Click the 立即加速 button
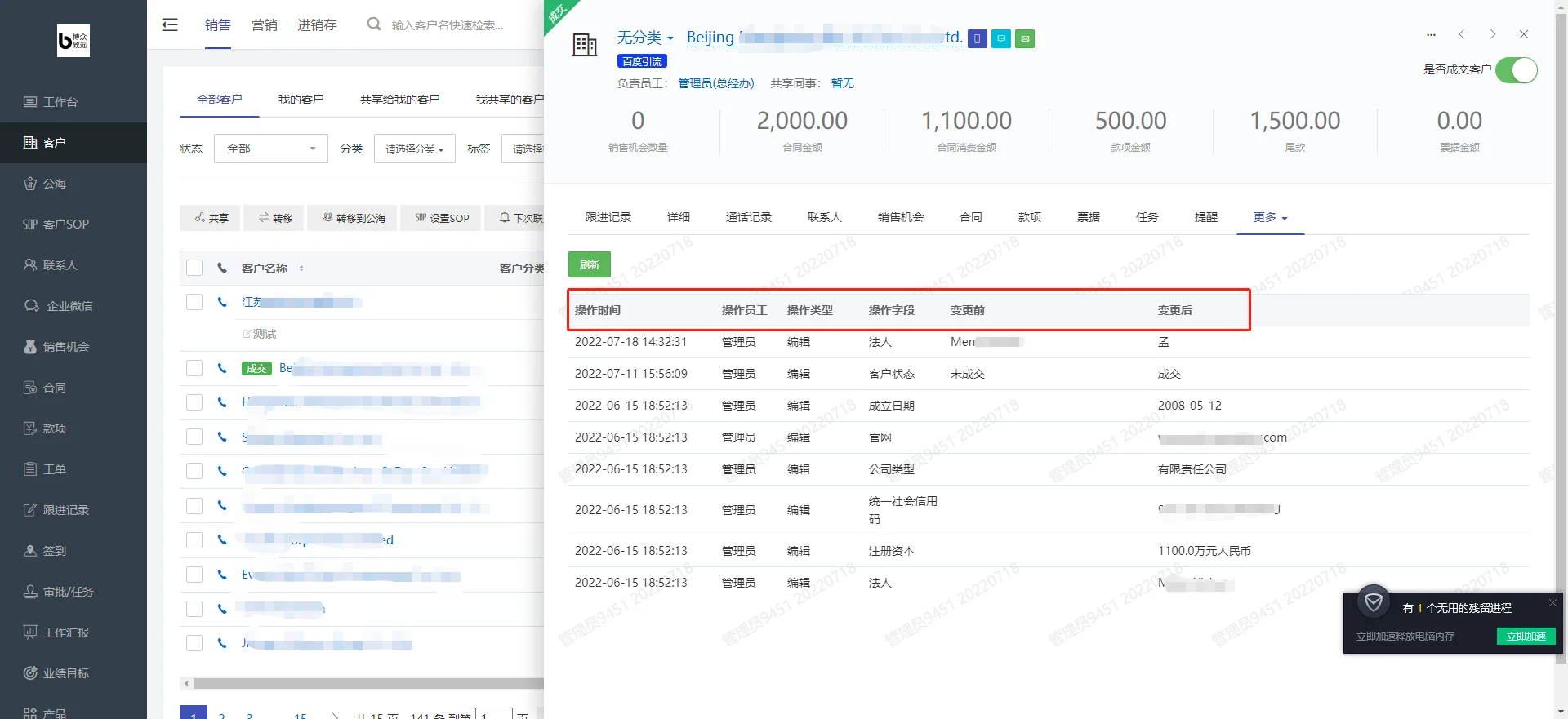1568x719 pixels. [x=1526, y=637]
